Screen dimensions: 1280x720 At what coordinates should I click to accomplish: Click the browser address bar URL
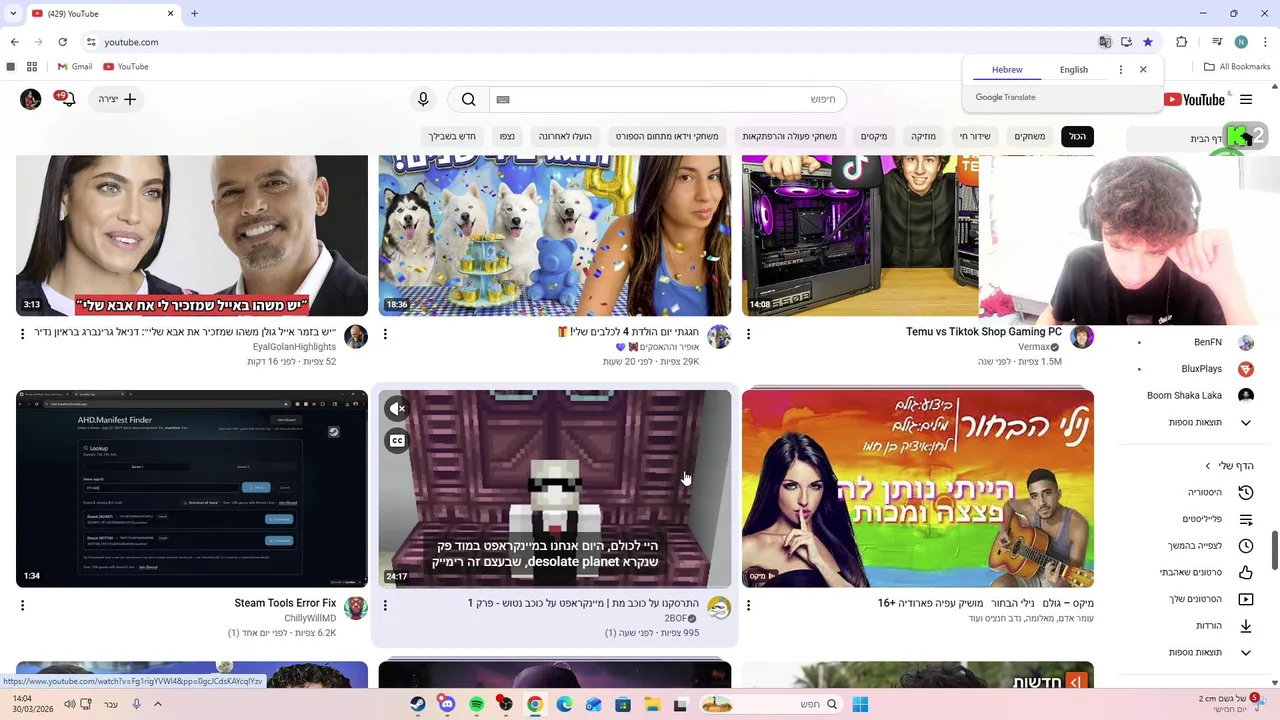[131, 42]
